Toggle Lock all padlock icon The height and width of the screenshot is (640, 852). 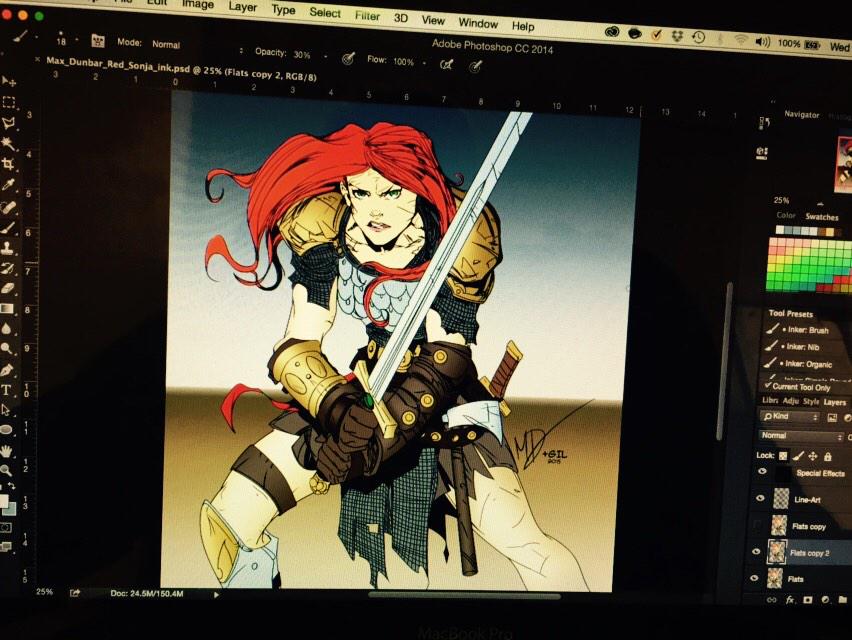(828, 456)
